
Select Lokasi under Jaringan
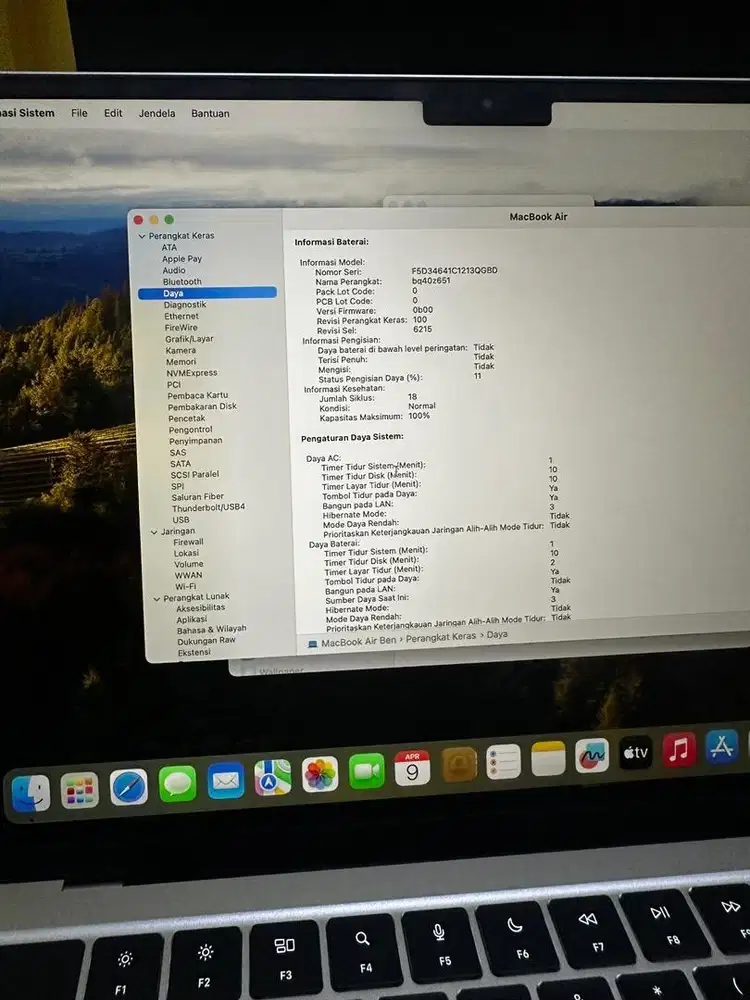(186, 554)
